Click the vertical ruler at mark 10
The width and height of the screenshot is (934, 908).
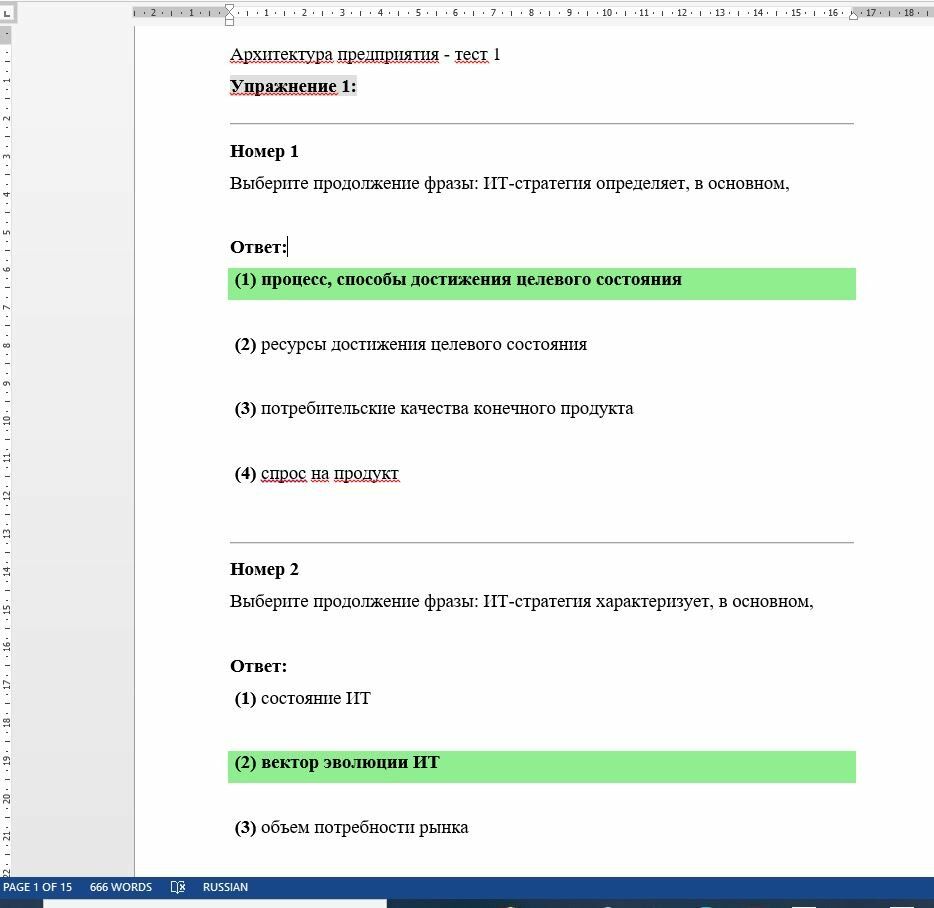tap(7, 420)
